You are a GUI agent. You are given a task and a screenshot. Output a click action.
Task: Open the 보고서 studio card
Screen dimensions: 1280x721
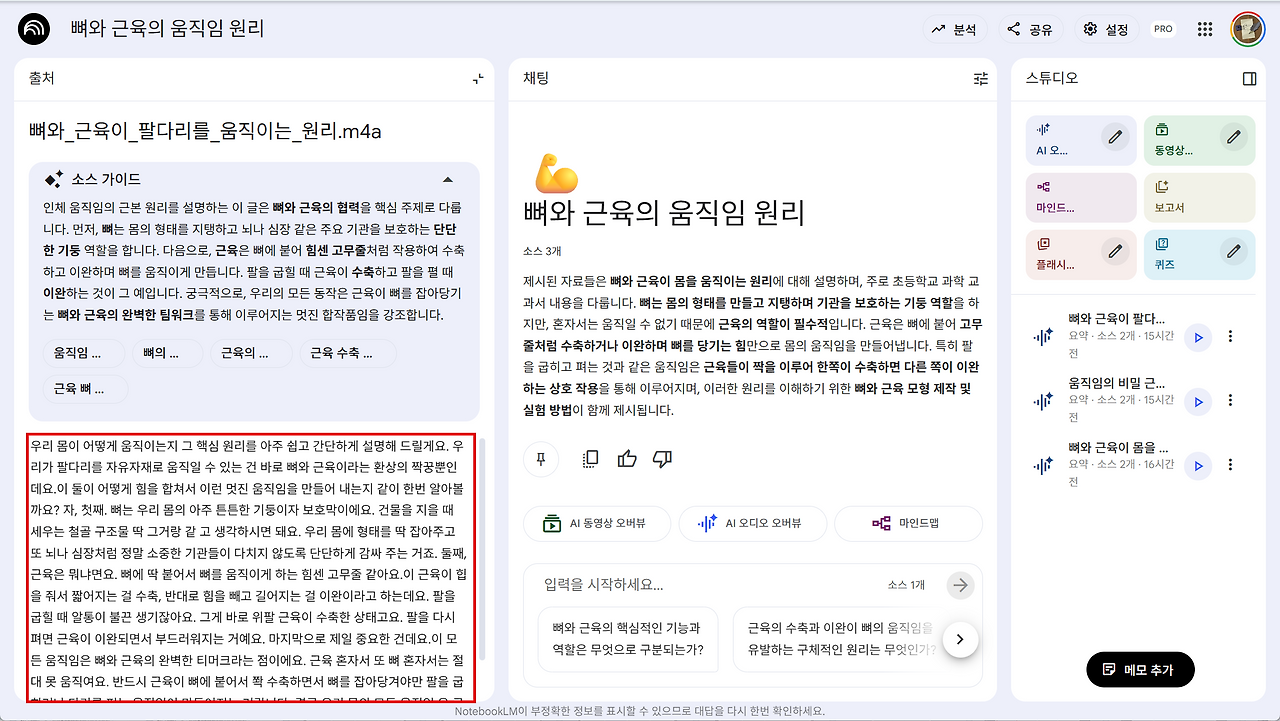pyautogui.click(x=1199, y=198)
